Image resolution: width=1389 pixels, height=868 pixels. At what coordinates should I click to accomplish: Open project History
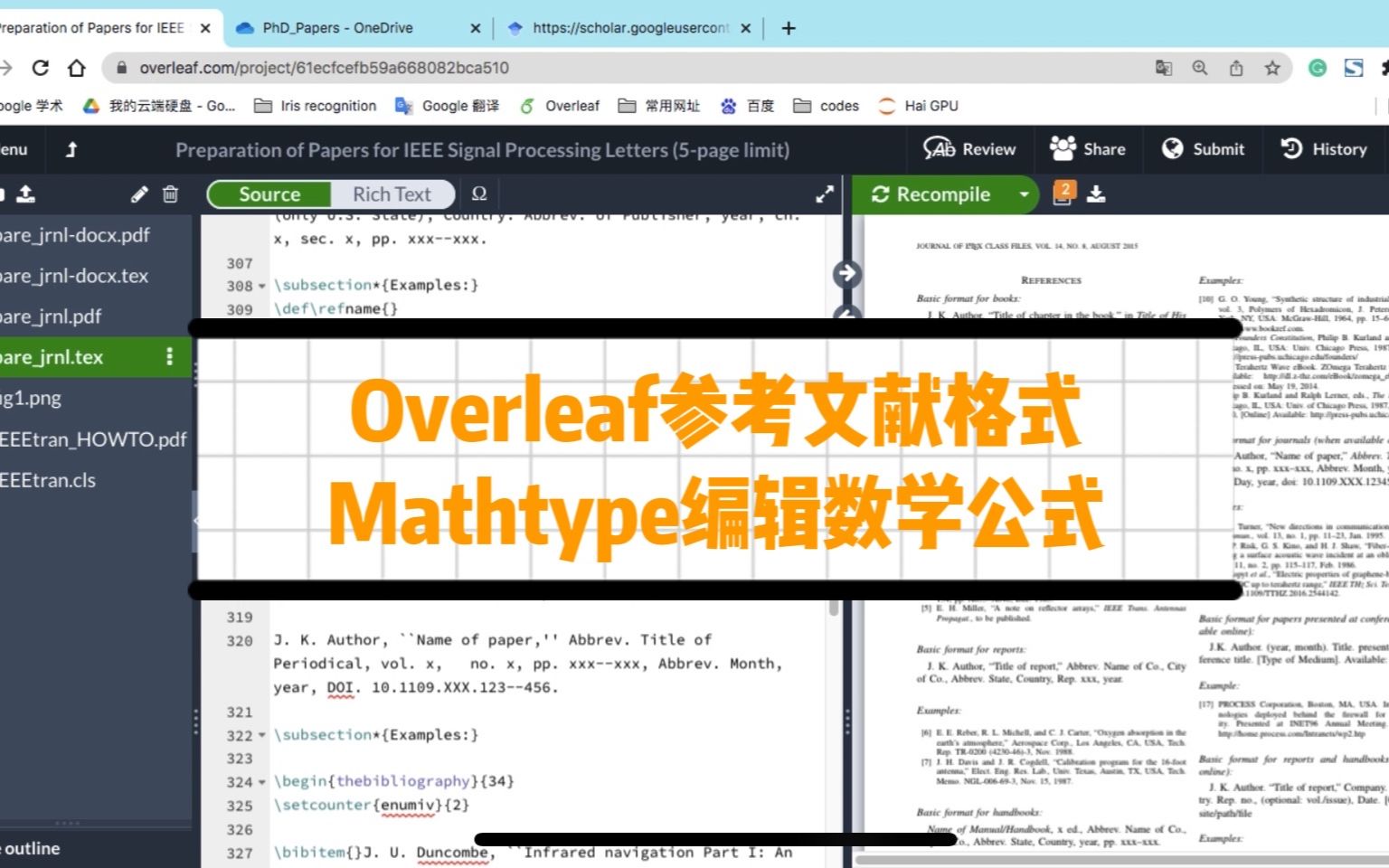click(x=1324, y=149)
